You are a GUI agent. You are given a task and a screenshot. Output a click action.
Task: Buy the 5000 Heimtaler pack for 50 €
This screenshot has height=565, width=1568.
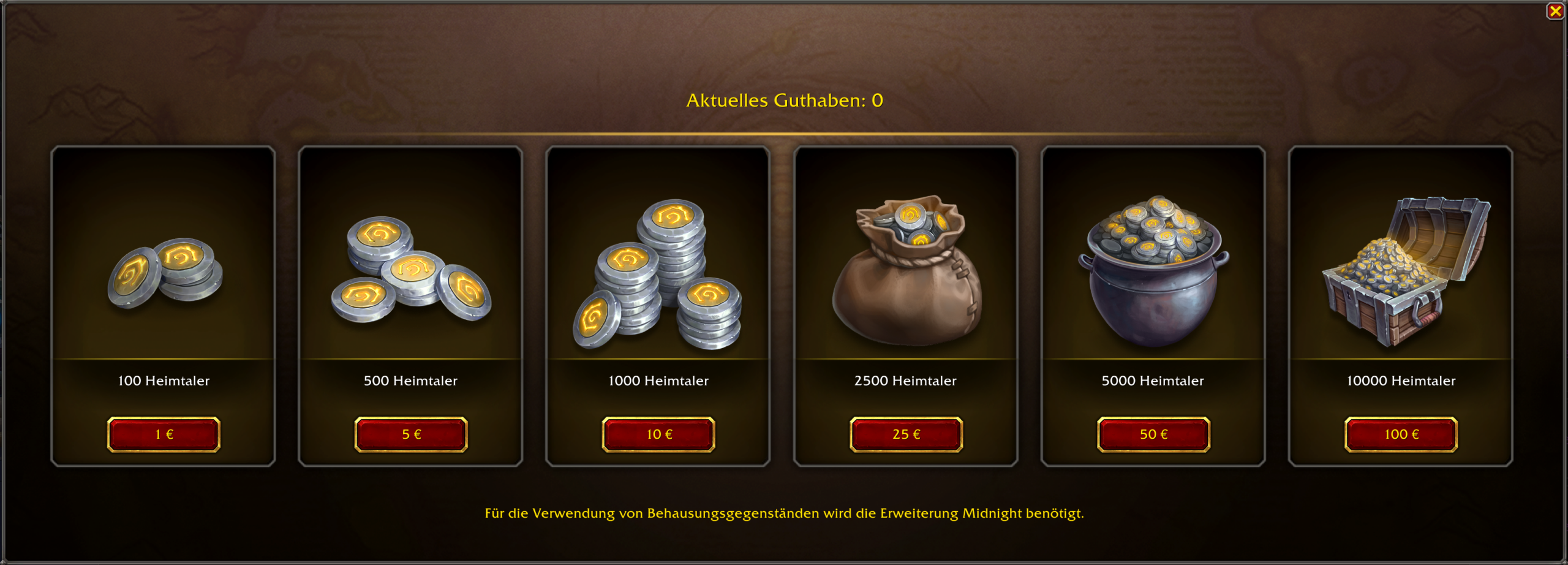(1153, 434)
